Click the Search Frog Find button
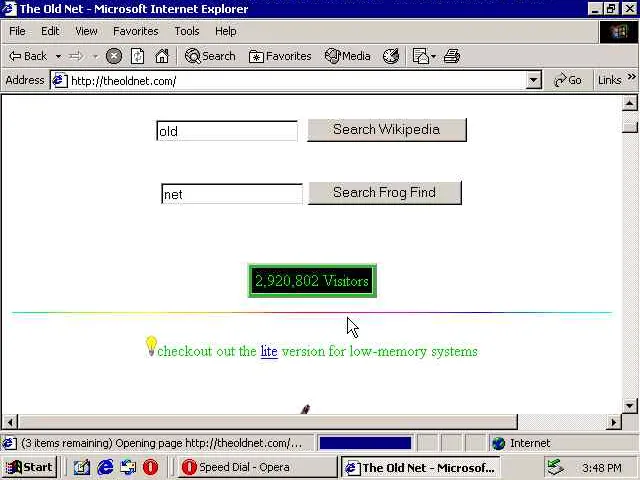This screenshot has height=480, width=640. pyautogui.click(x=385, y=193)
